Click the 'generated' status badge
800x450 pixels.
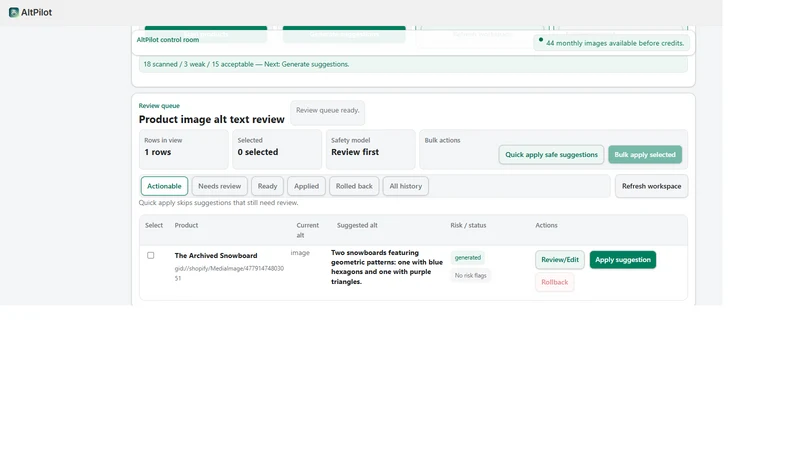tap(468, 258)
